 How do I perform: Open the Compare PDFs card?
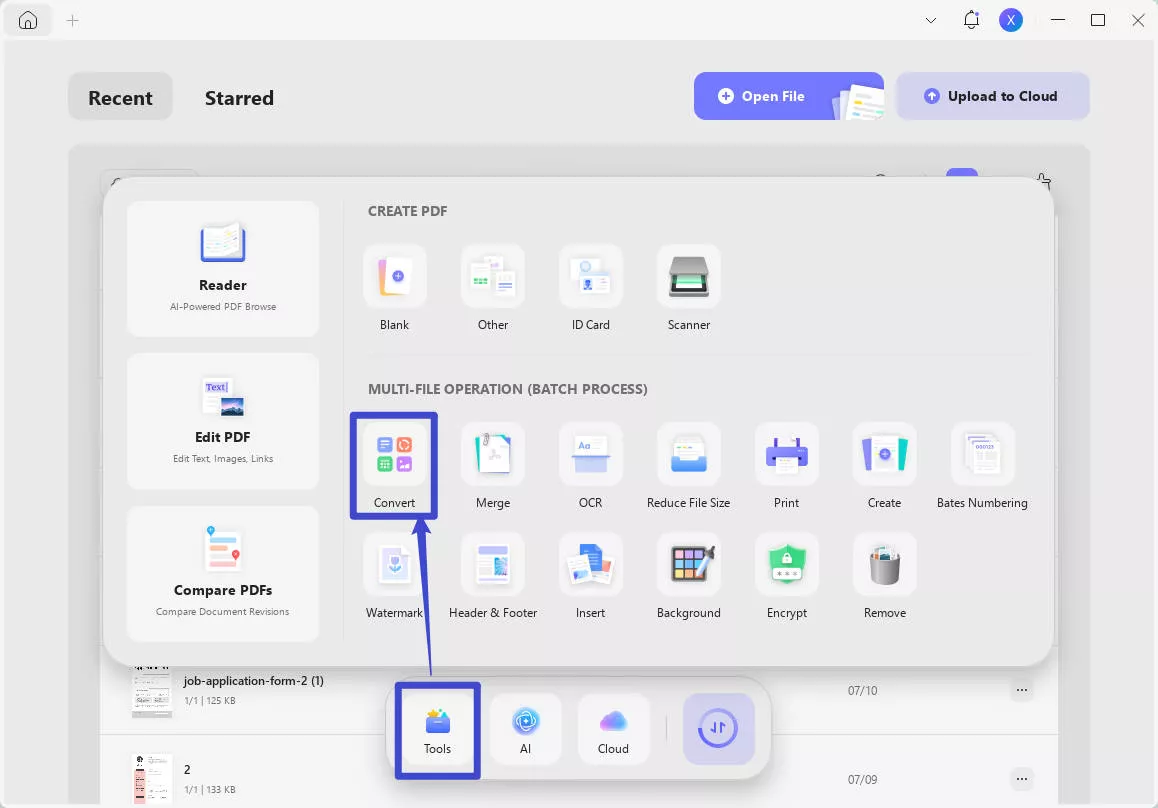coord(223,573)
